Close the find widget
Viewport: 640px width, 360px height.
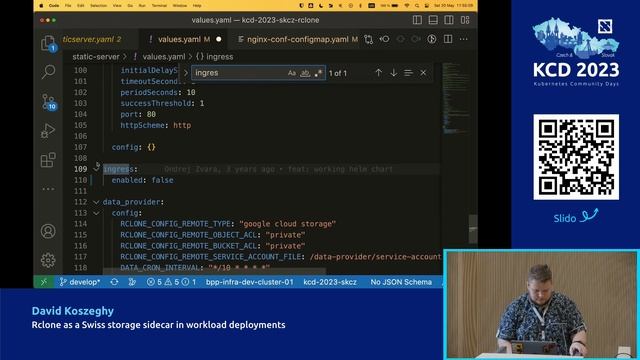point(423,73)
